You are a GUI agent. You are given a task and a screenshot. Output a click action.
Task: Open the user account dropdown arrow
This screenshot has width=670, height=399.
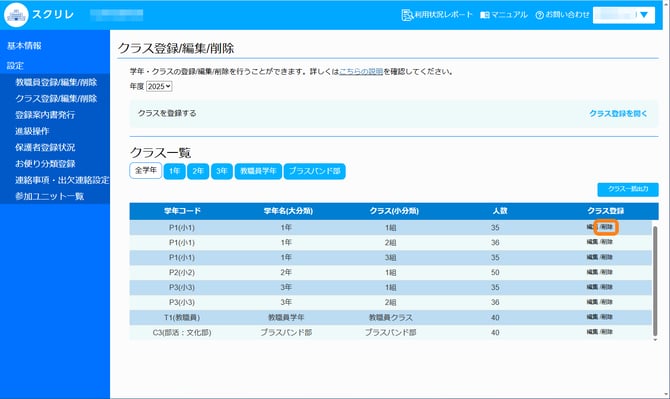coord(644,15)
